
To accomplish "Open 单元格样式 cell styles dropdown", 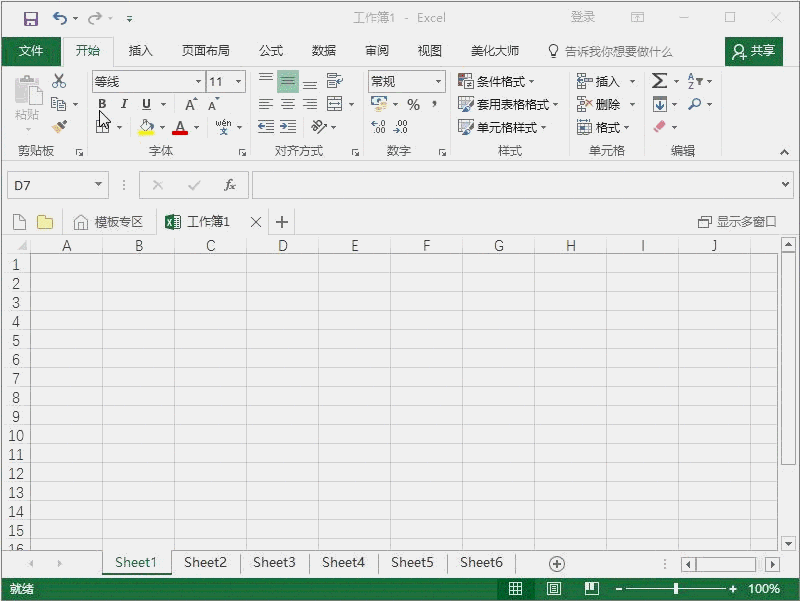I will [x=502, y=127].
